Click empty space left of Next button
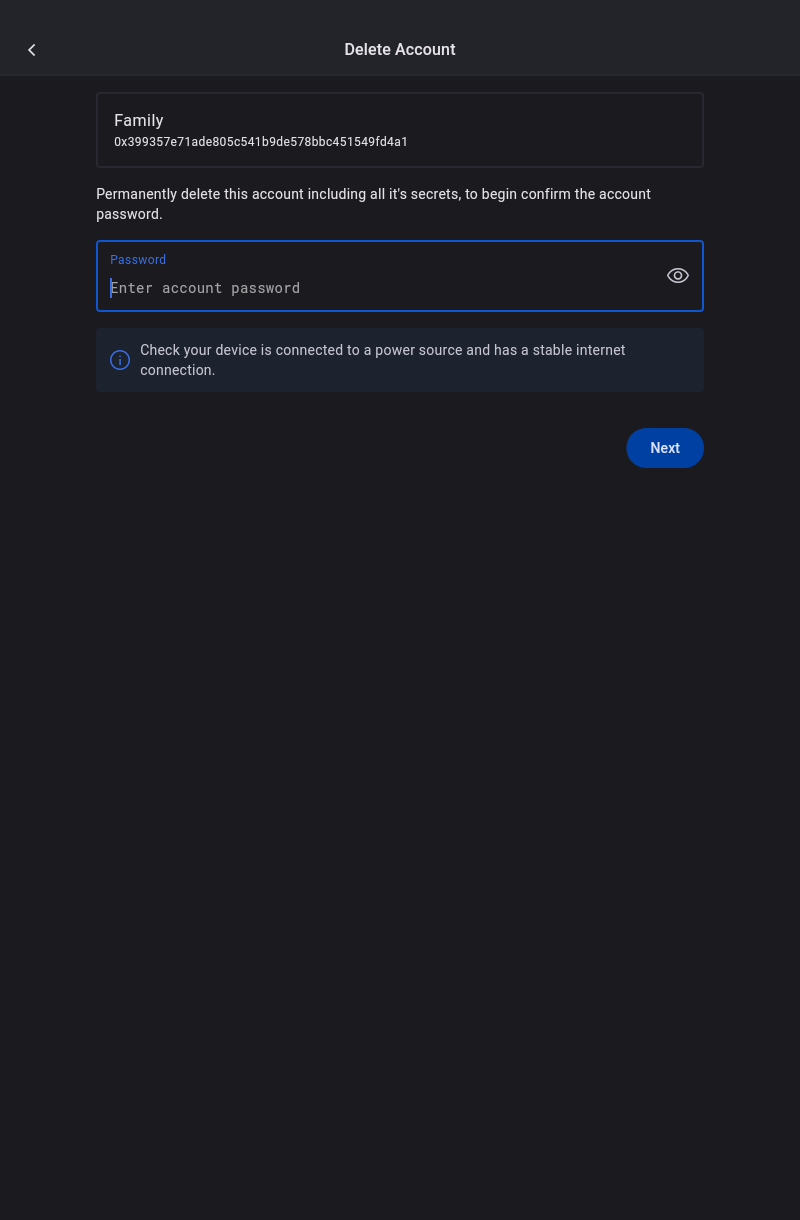The image size is (800, 1220). (400, 448)
